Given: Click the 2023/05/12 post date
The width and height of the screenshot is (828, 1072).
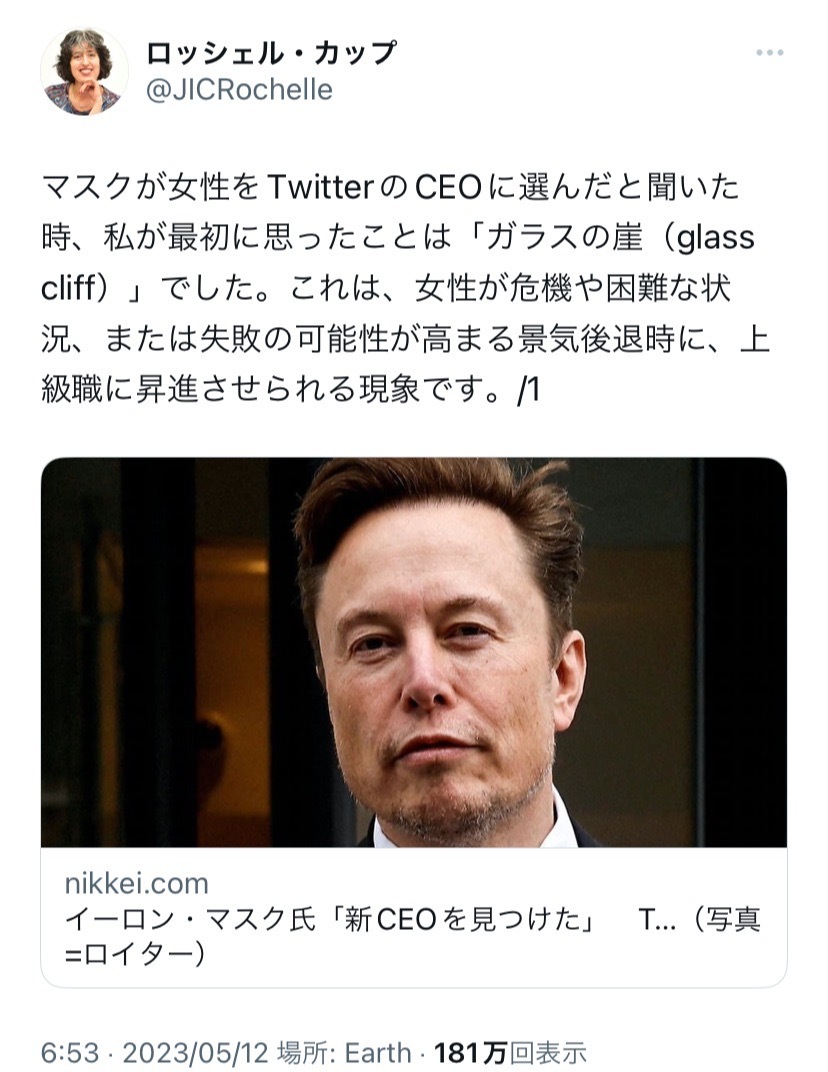Looking at the screenshot, I should click(174, 1052).
